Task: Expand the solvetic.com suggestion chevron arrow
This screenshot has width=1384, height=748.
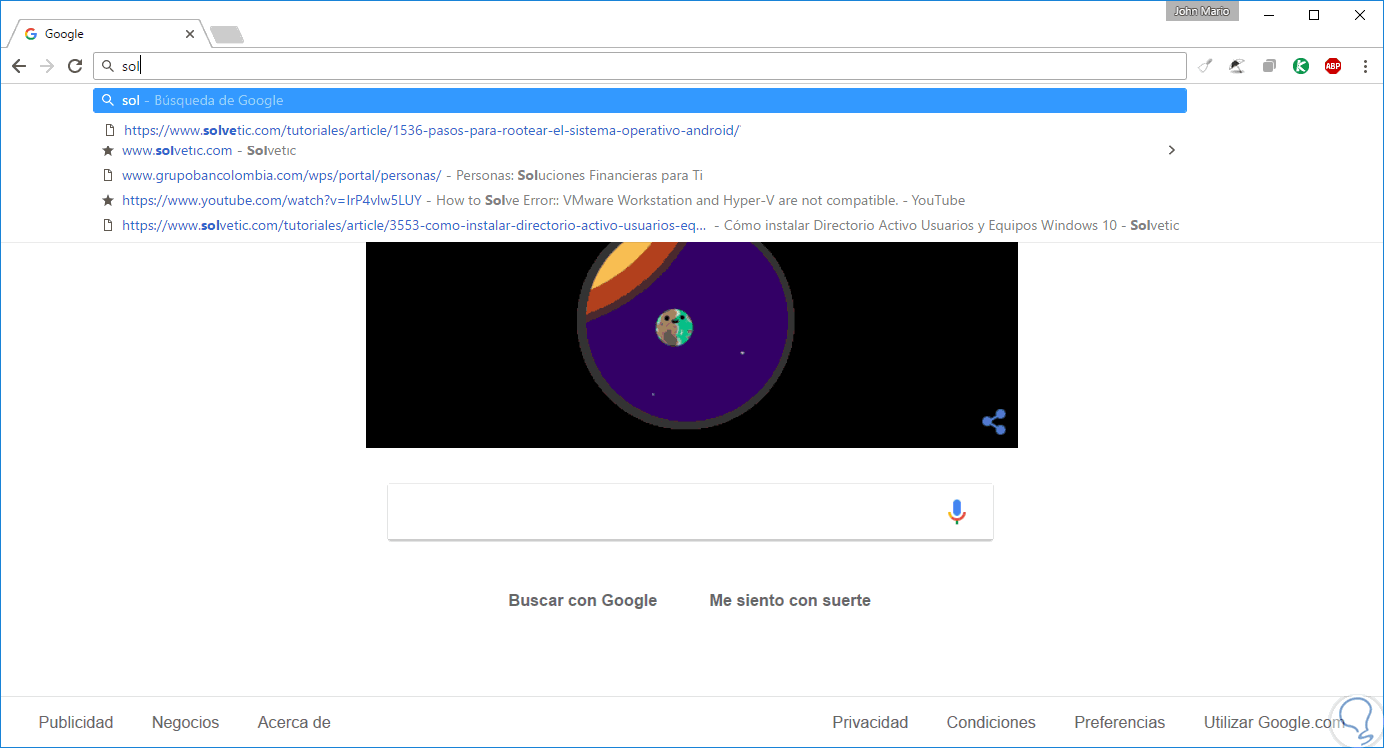Action: pyautogui.click(x=1172, y=150)
